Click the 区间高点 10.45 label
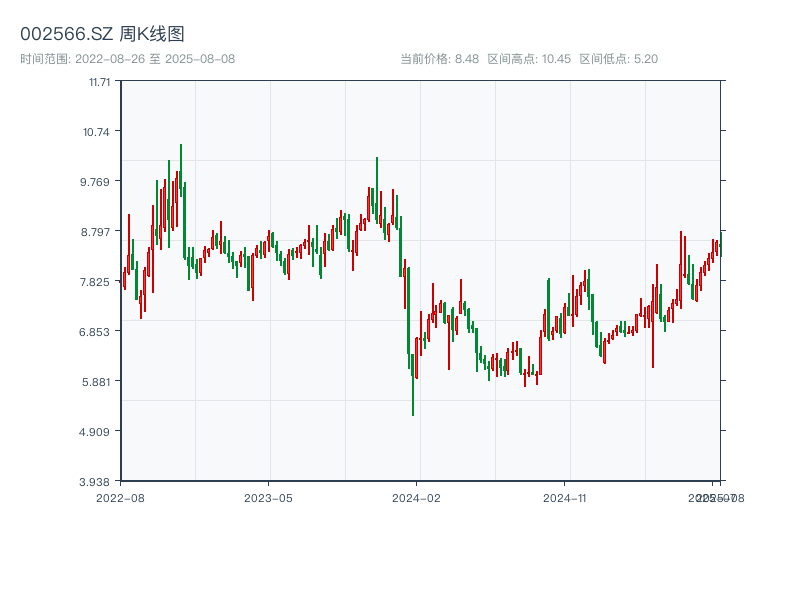800x600 pixels. coord(529,59)
